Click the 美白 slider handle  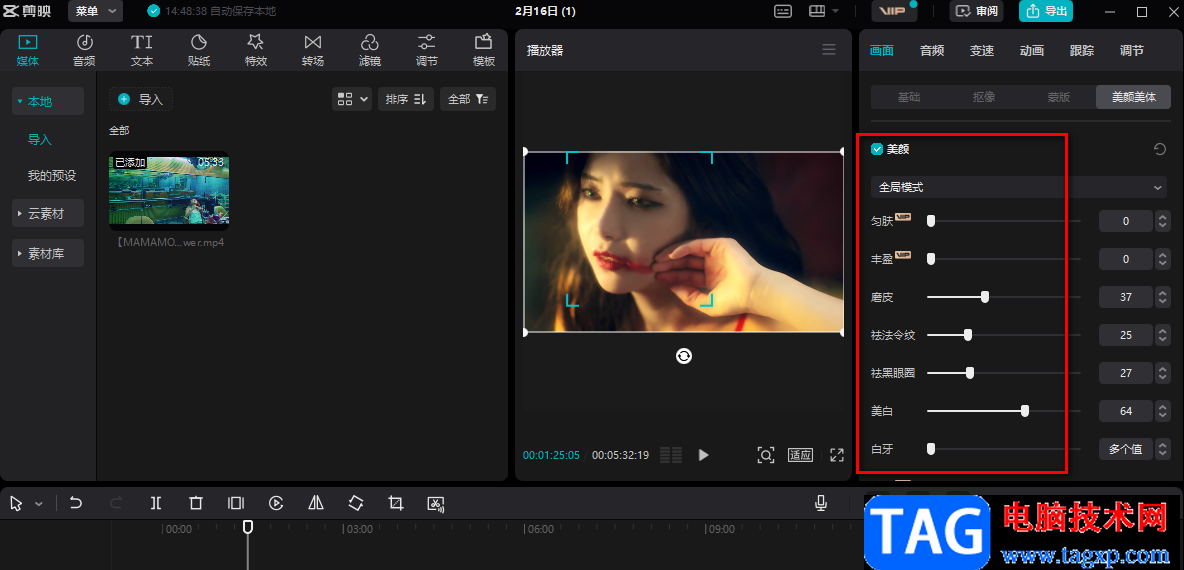1025,411
